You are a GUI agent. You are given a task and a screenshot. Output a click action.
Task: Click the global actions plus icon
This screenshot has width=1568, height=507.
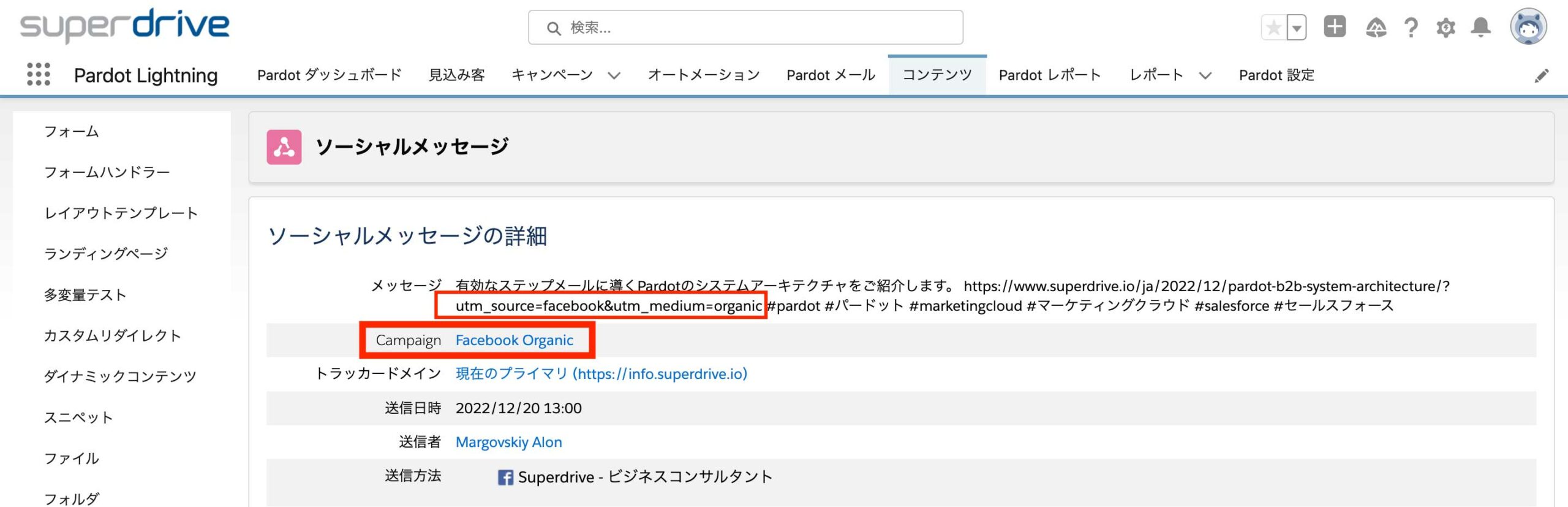tap(1335, 27)
